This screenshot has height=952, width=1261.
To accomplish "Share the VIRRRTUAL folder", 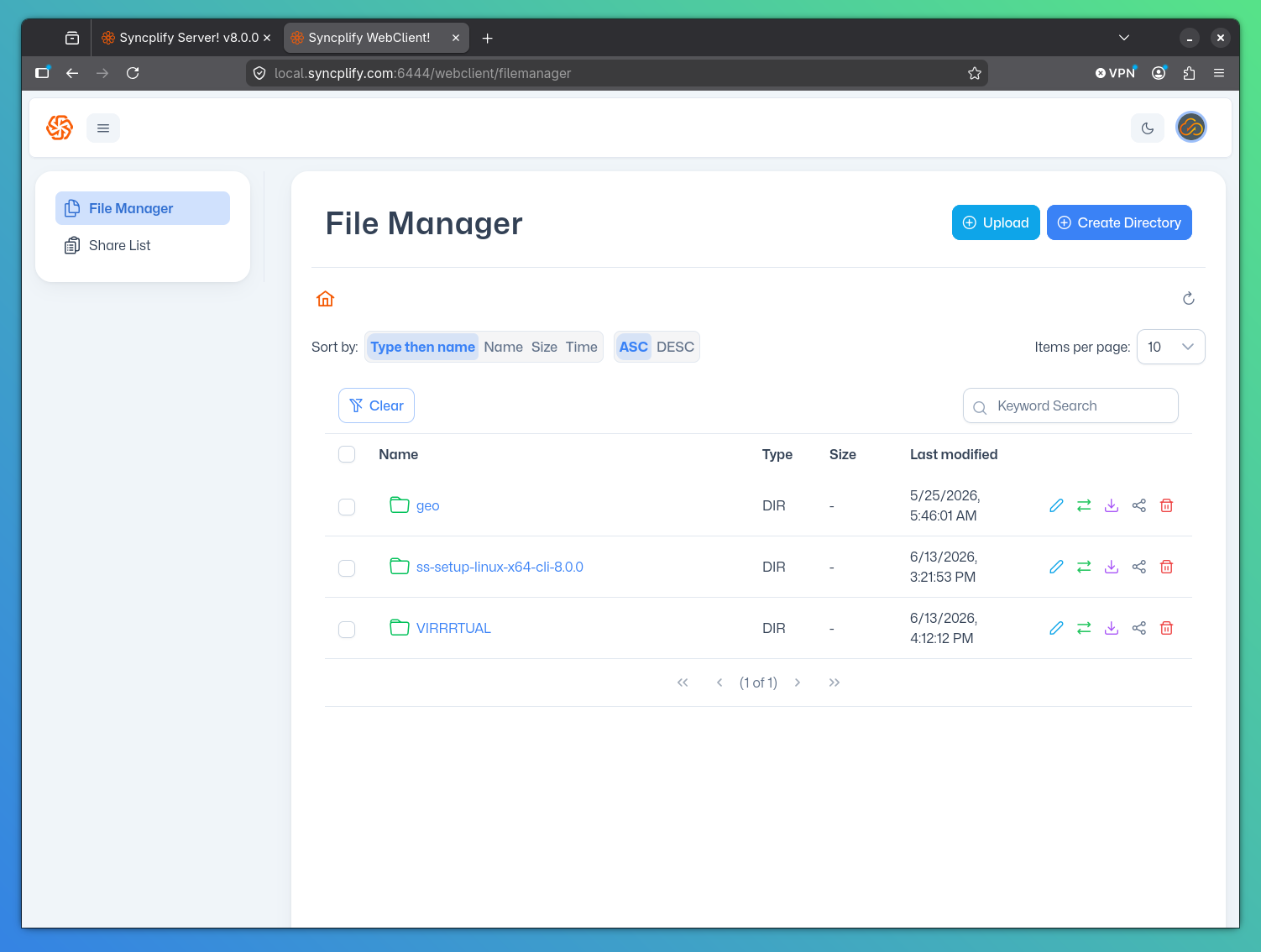I will [x=1139, y=628].
